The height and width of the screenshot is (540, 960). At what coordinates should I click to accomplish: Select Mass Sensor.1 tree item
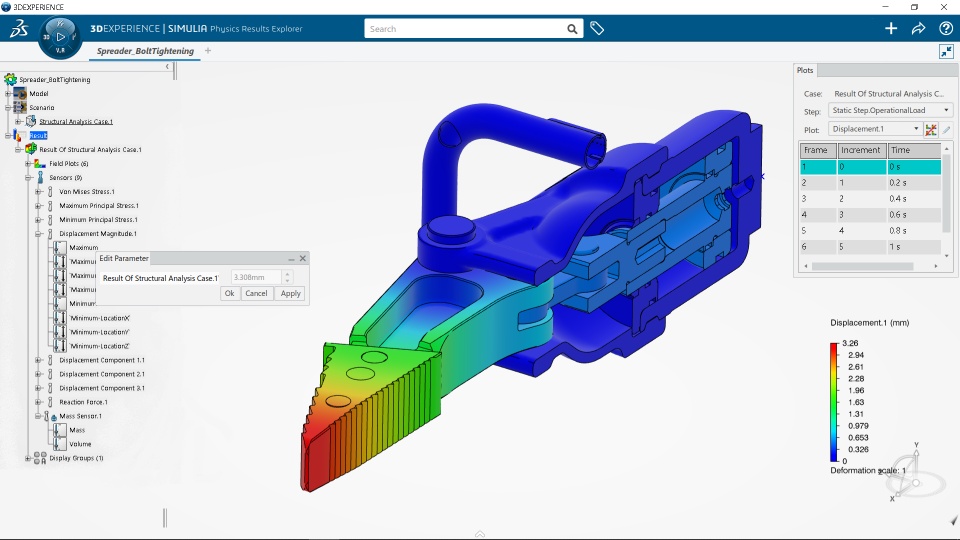pyautogui.click(x=80, y=416)
